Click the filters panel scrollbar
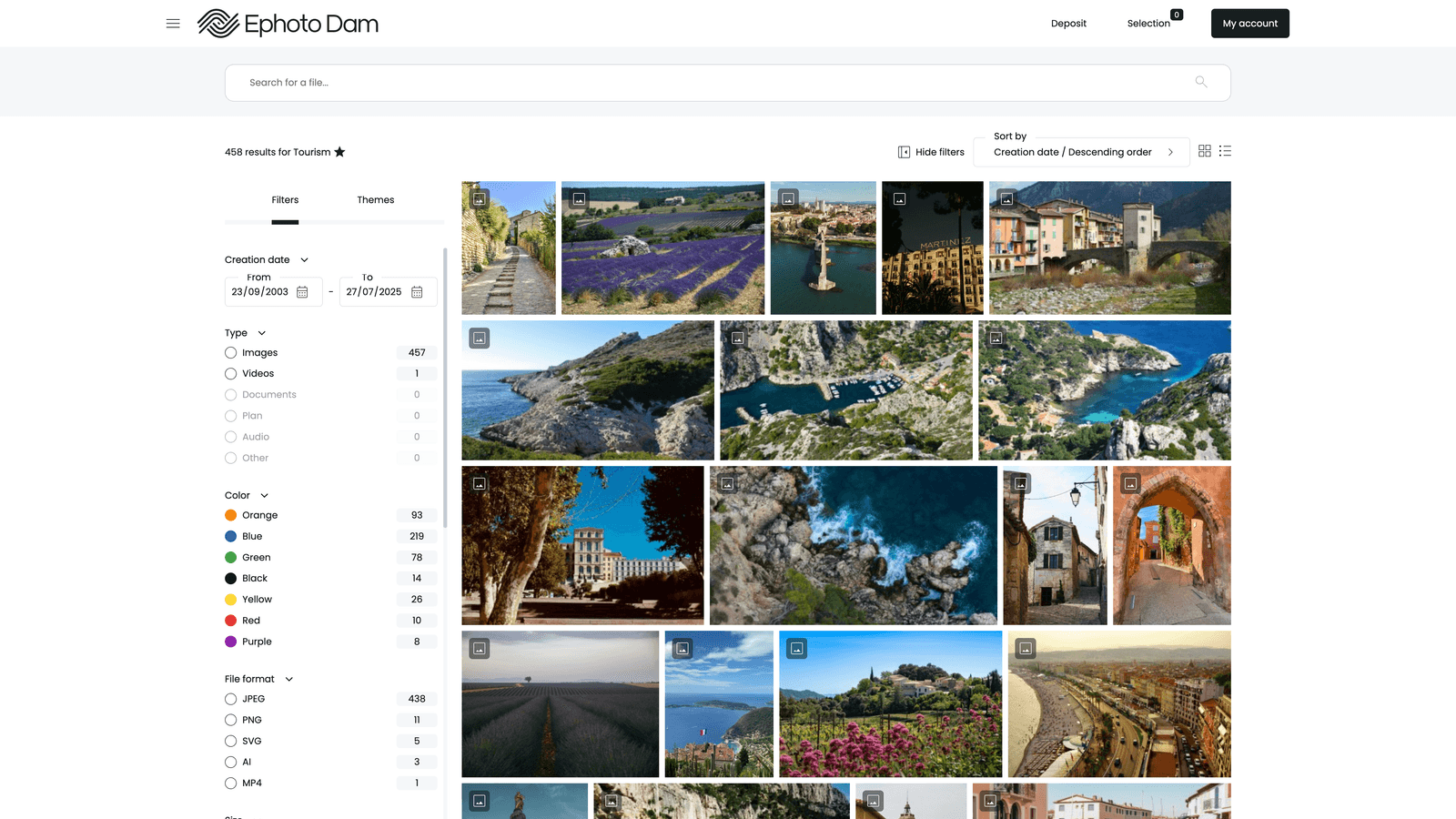 445,388
